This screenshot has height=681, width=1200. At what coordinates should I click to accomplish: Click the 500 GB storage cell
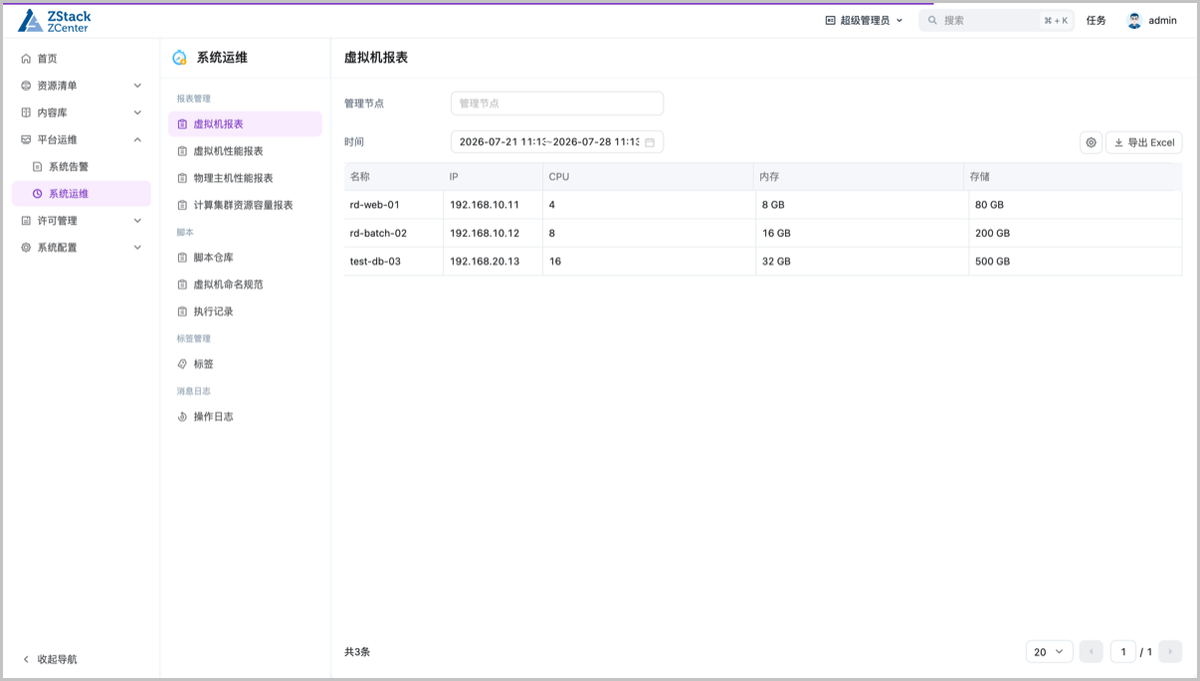[x=1075, y=261]
